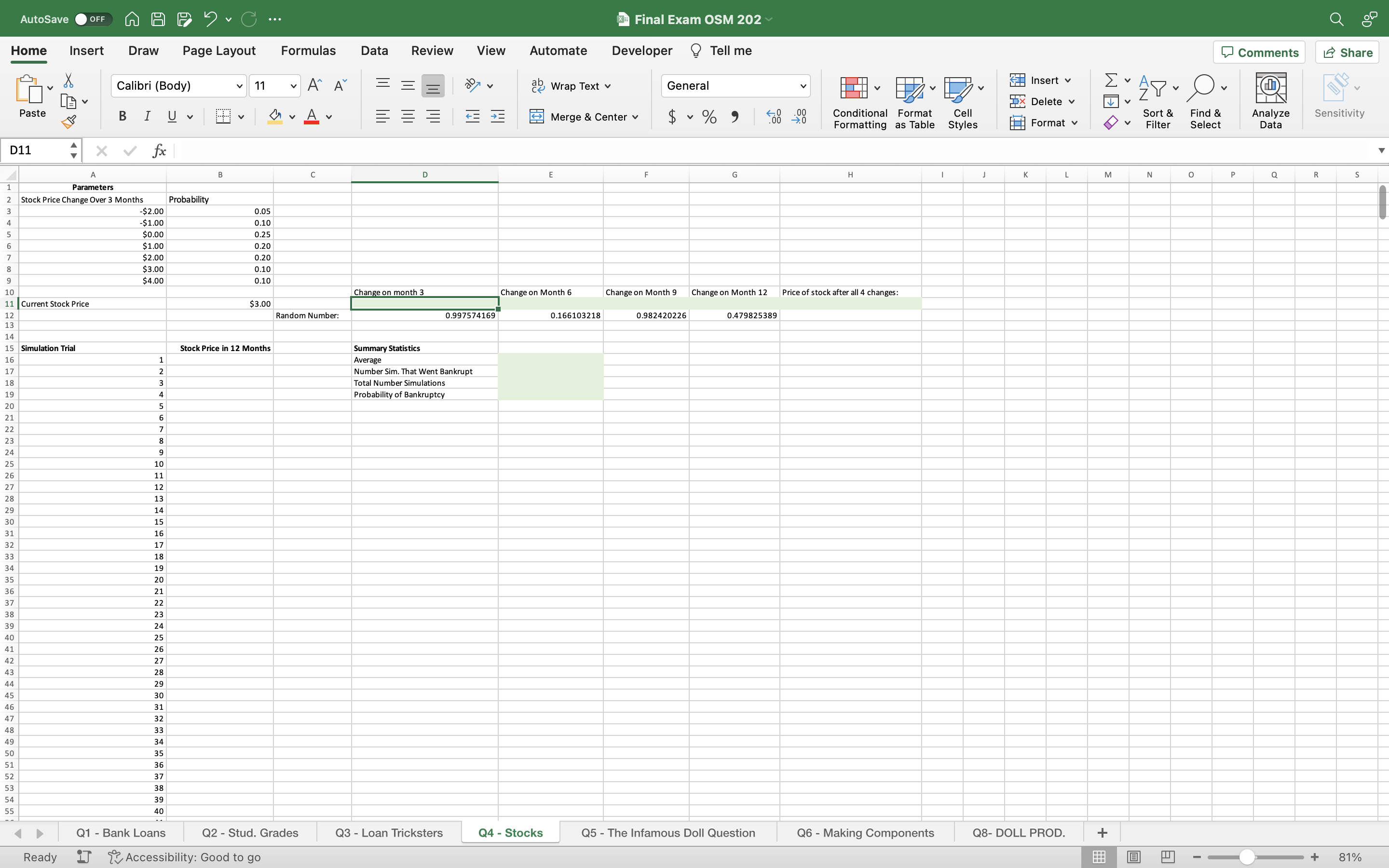Select Analyze Data icon

point(1270,99)
